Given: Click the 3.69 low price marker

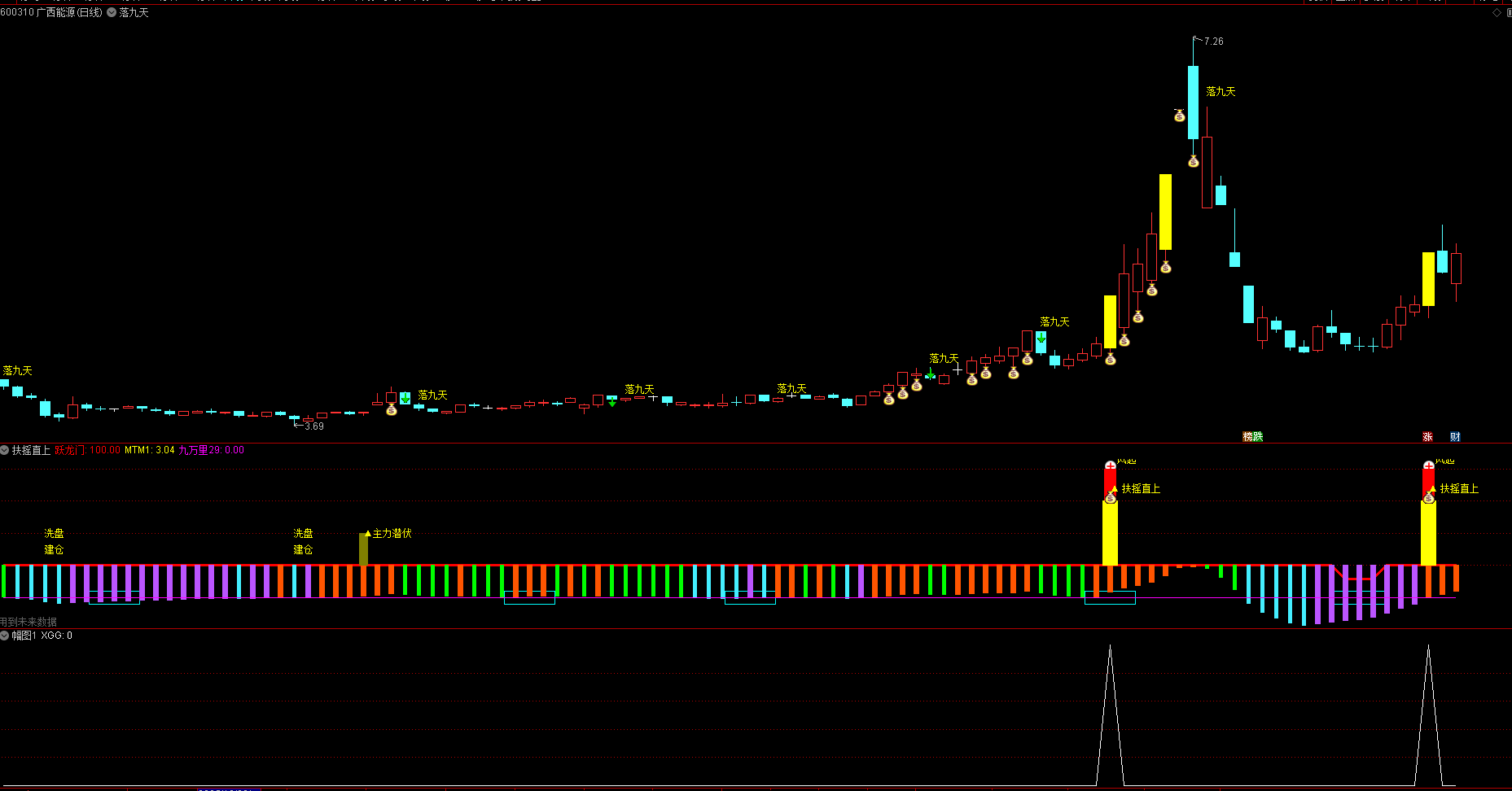Looking at the screenshot, I should pyautogui.click(x=313, y=426).
